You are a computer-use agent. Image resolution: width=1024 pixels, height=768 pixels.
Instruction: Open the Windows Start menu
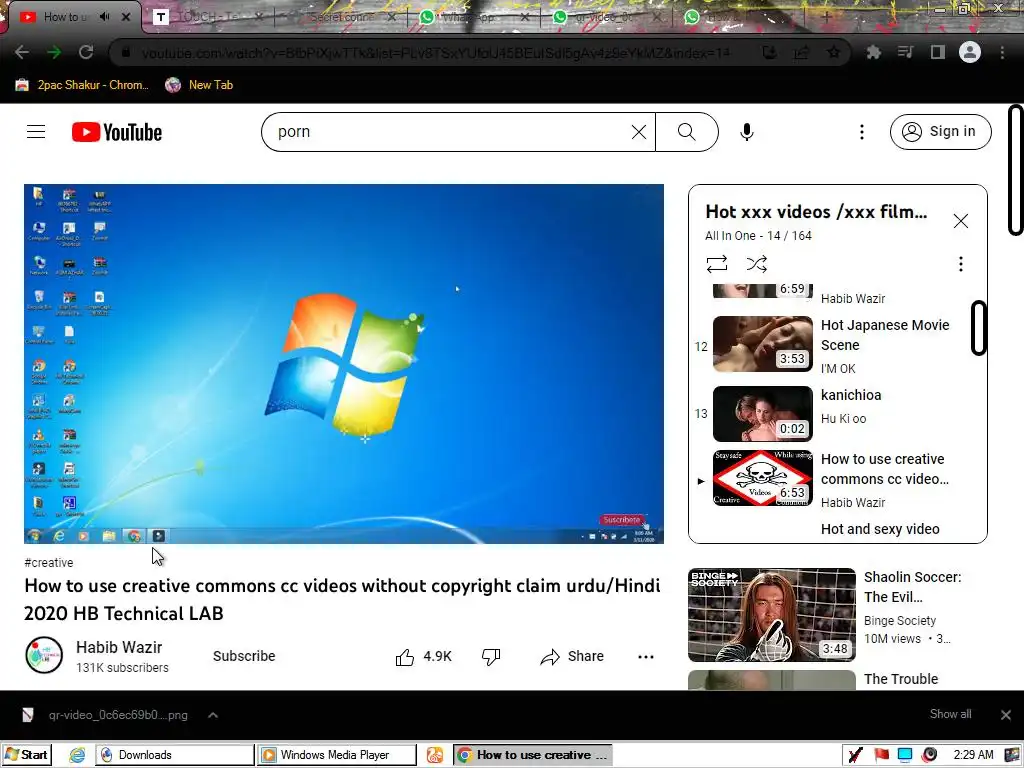pyautogui.click(x=26, y=755)
